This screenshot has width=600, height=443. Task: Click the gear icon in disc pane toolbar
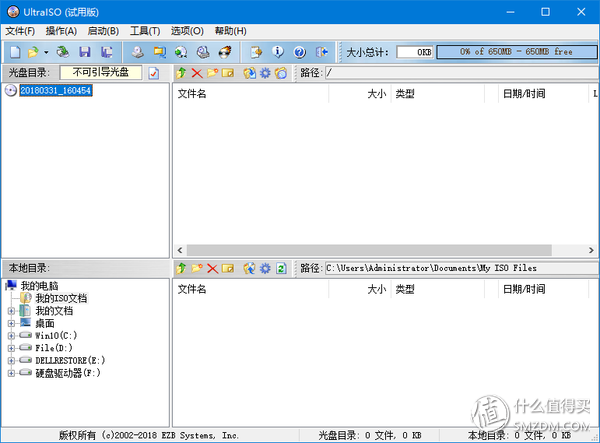point(265,73)
